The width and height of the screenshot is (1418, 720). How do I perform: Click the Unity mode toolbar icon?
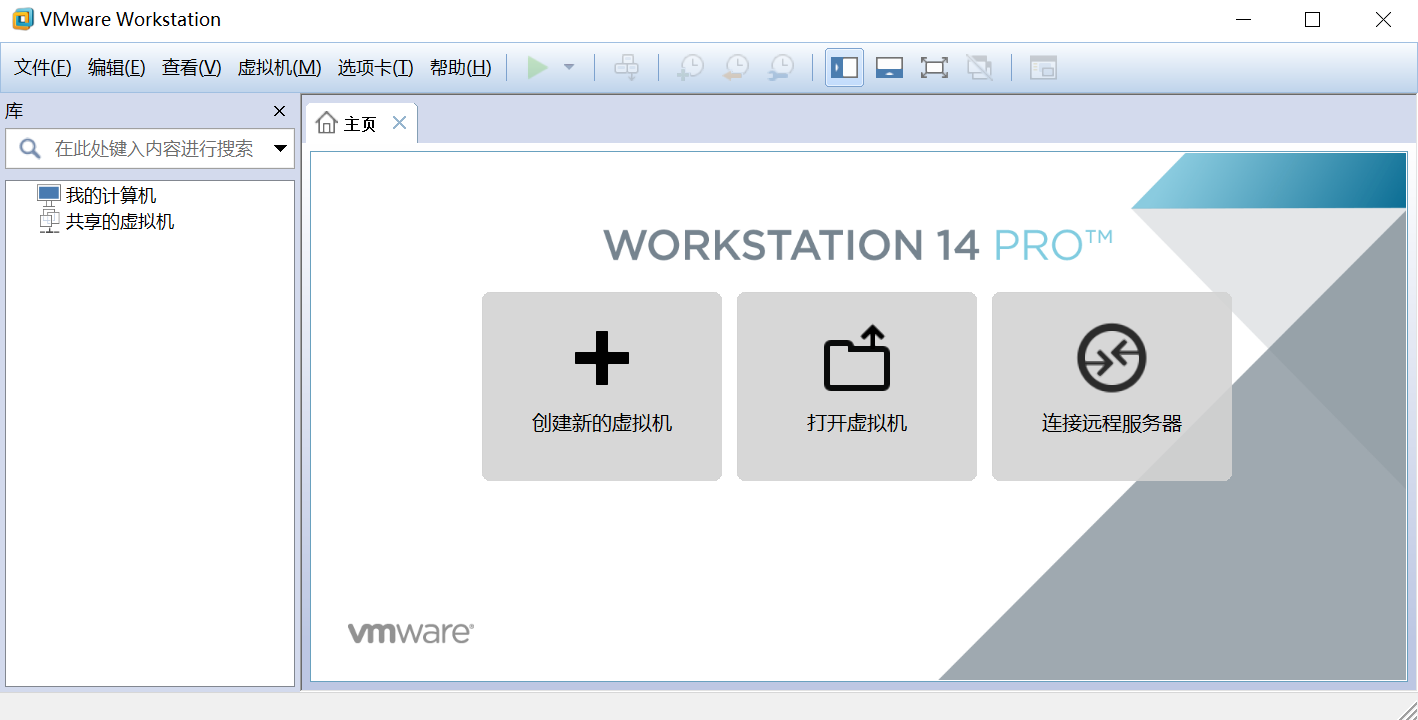[x=980, y=68]
